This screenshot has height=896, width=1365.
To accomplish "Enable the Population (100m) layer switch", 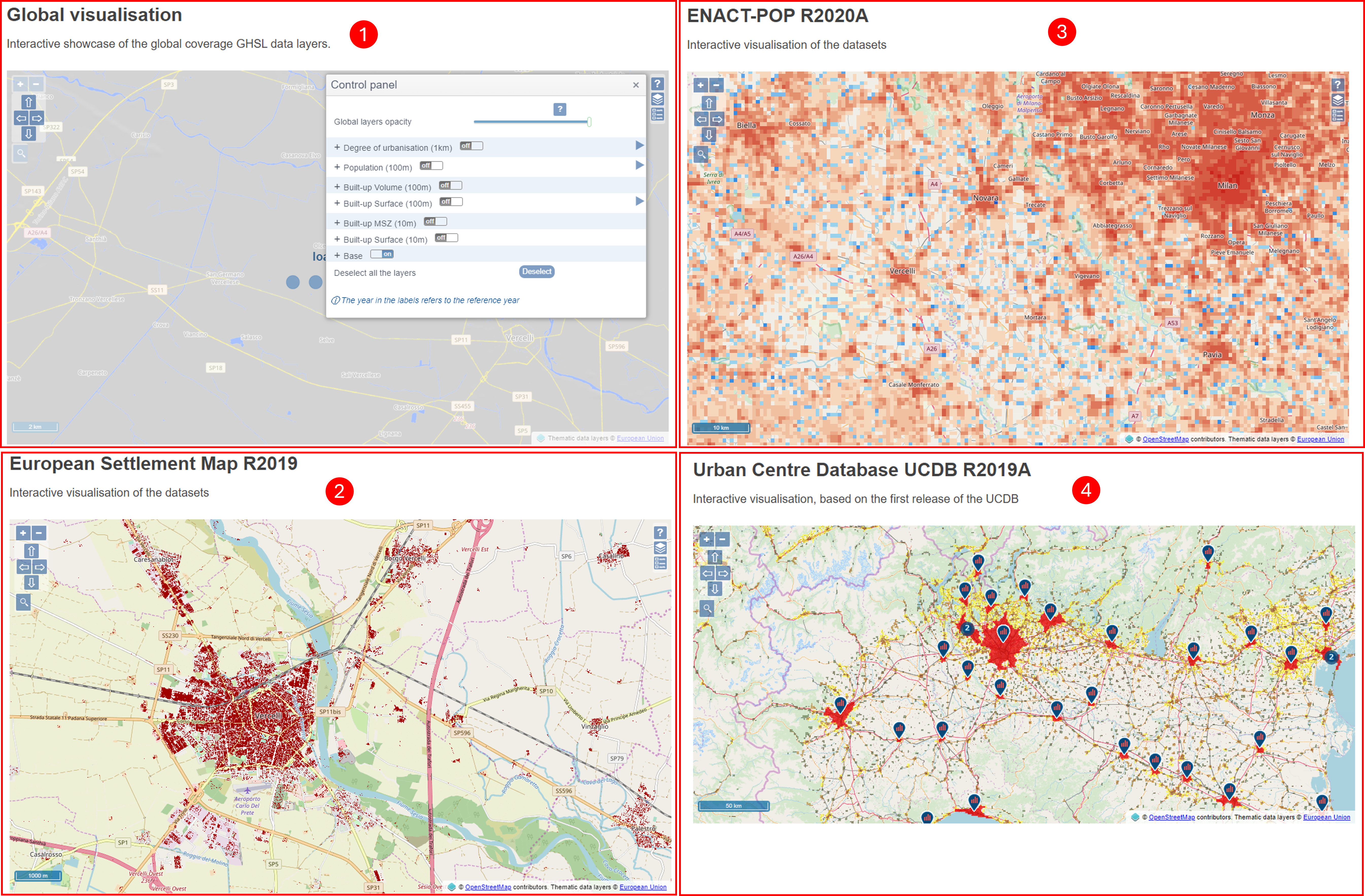I will [x=431, y=166].
